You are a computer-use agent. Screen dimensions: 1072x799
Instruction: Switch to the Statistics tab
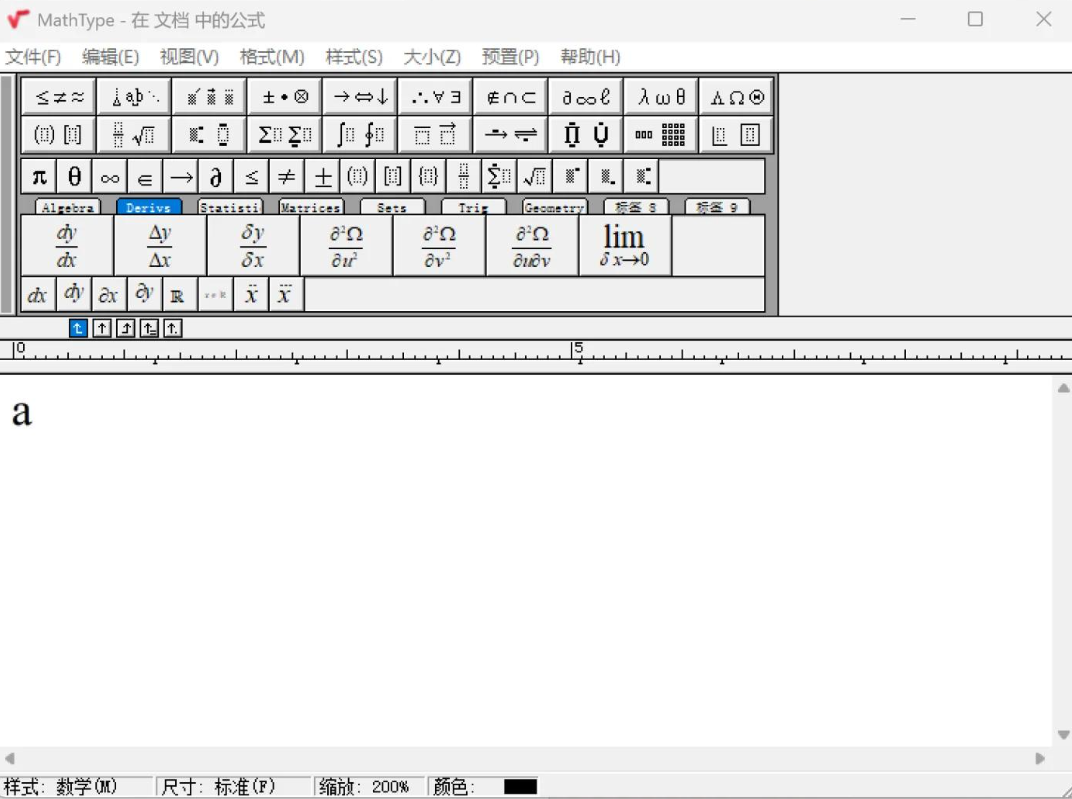(230, 207)
